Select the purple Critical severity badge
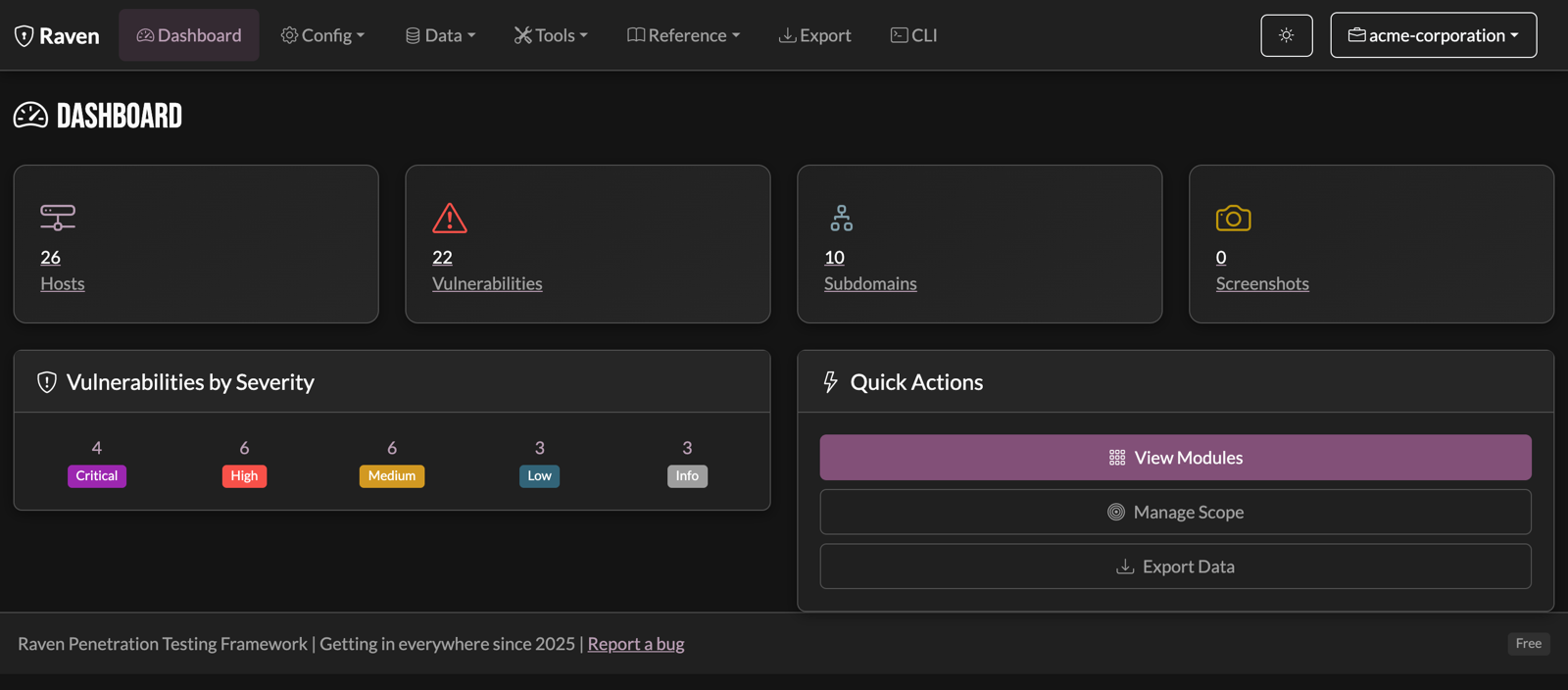Image resolution: width=1568 pixels, height=690 pixels. (97, 476)
